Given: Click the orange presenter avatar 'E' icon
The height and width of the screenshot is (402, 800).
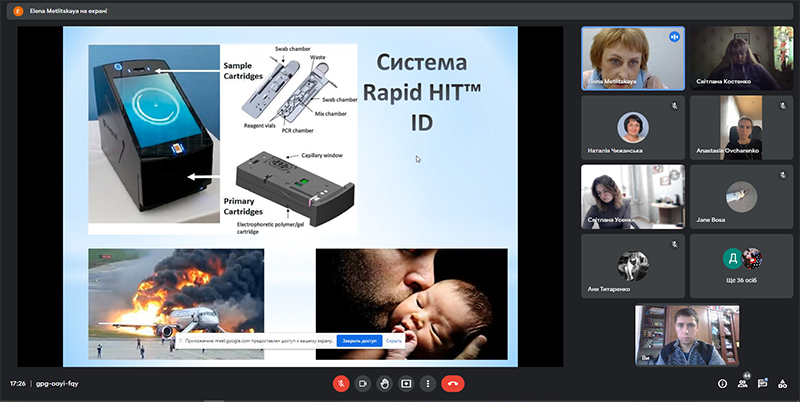Looking at the screenshot, I should (18, 11).
